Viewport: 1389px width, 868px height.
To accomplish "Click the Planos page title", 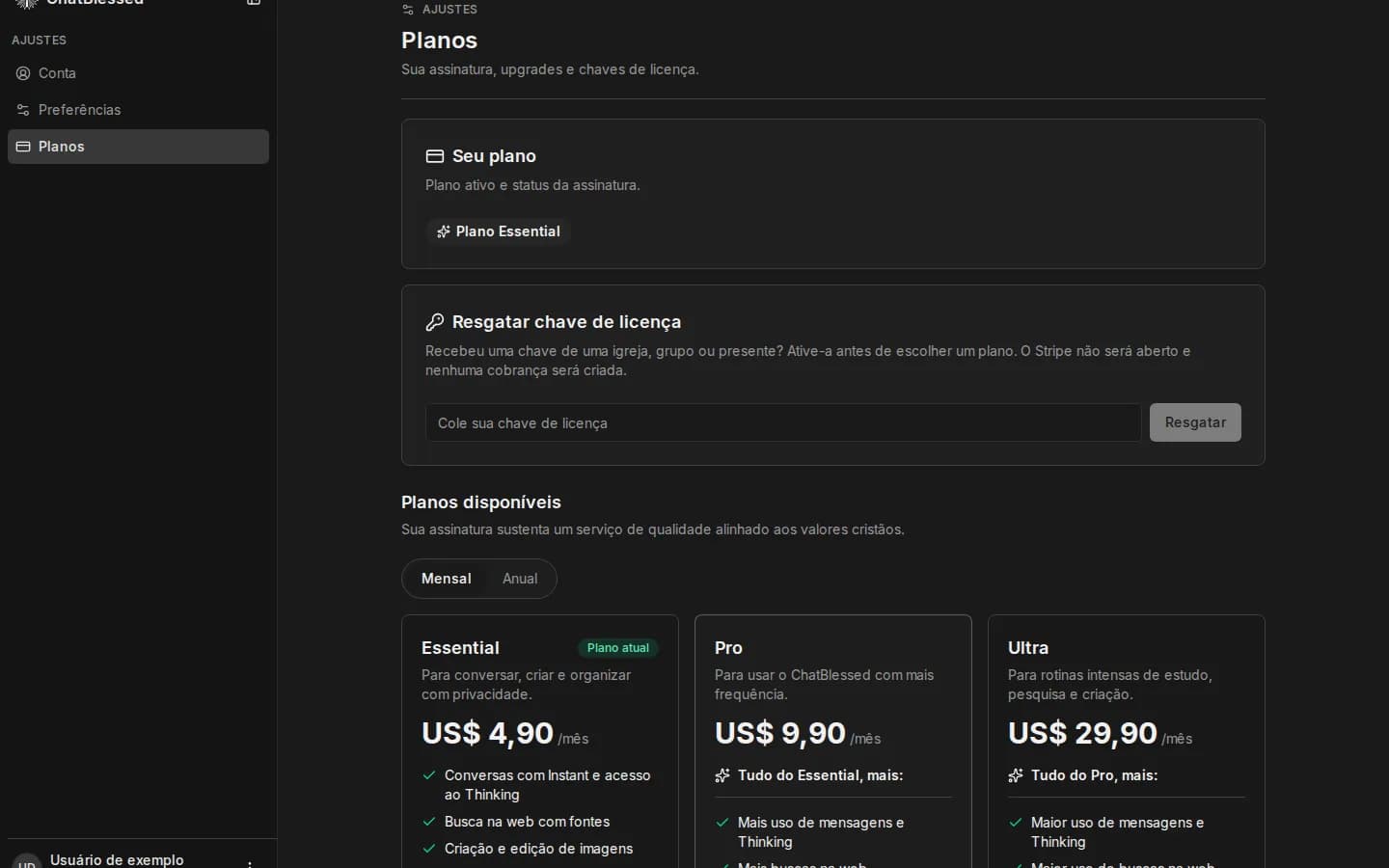I will click(439, 41).
